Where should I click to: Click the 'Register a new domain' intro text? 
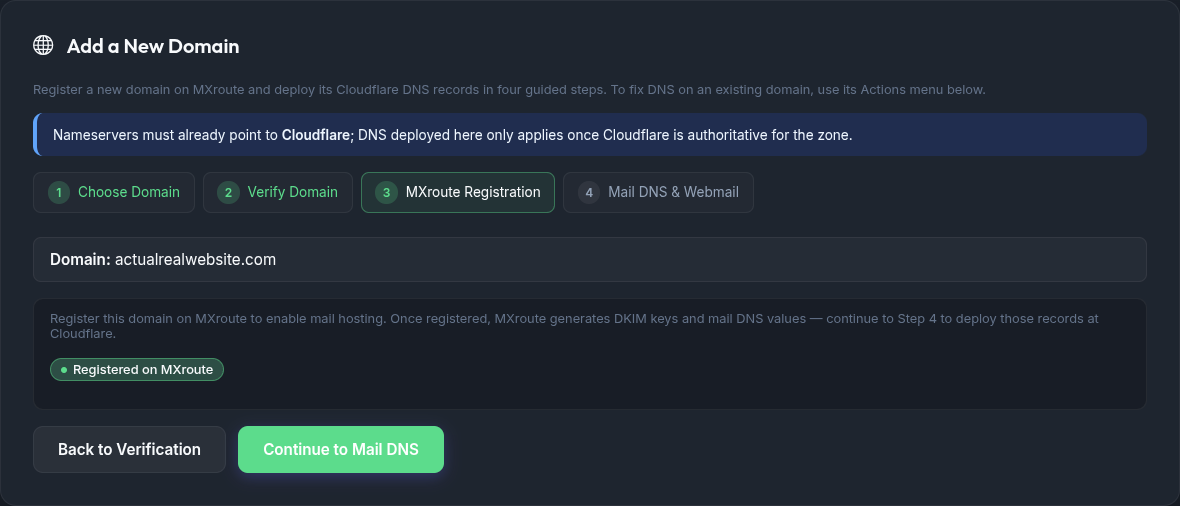(x=509, y=90)
